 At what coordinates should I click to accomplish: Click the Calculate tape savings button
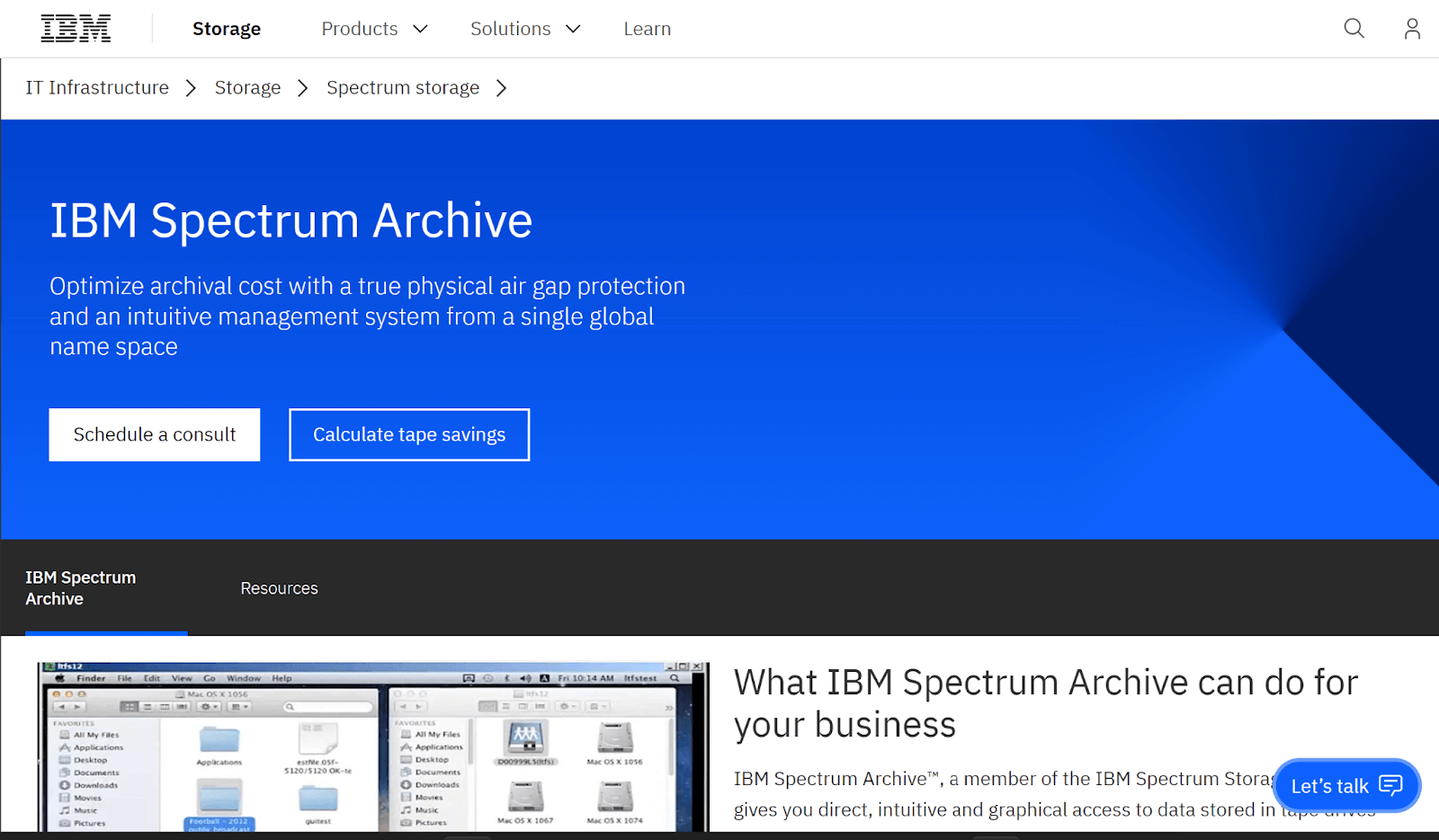click(x=408, y=434)
